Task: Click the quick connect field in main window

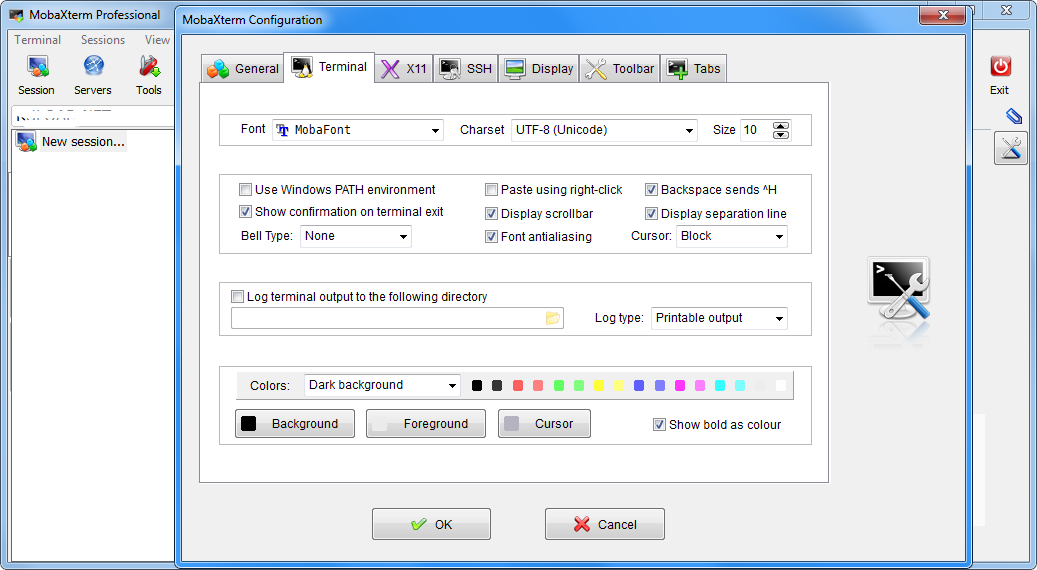Action: tap(93, 116)
